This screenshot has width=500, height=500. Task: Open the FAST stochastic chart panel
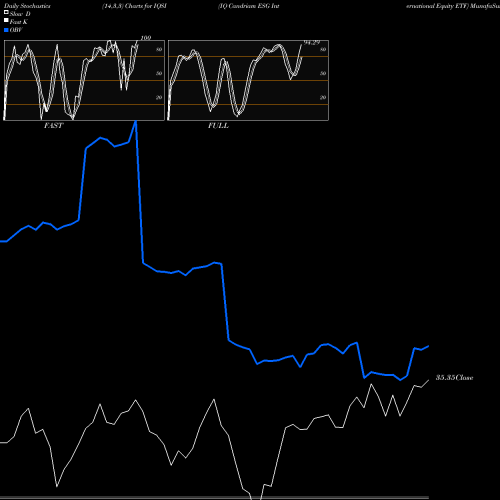tap(84, 80)
